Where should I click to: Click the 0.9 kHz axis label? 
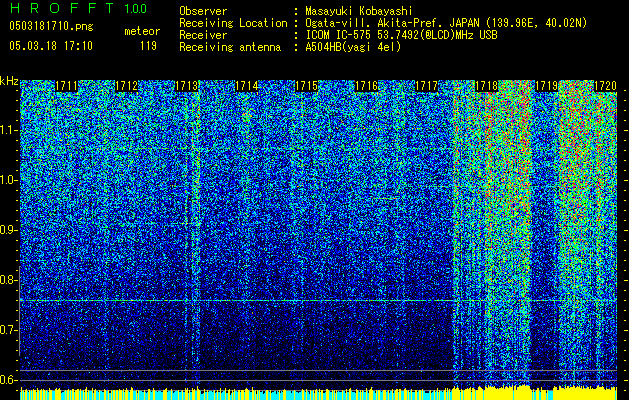tap(9, 230)
